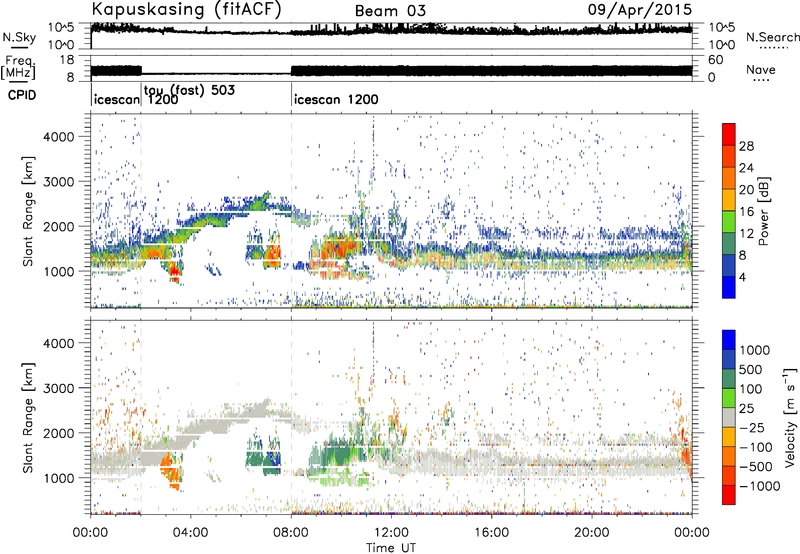Image resolution: width=800 pixels, height=554 pixels.
Task: Click the 'Beam 03' label
Action: 390,11
